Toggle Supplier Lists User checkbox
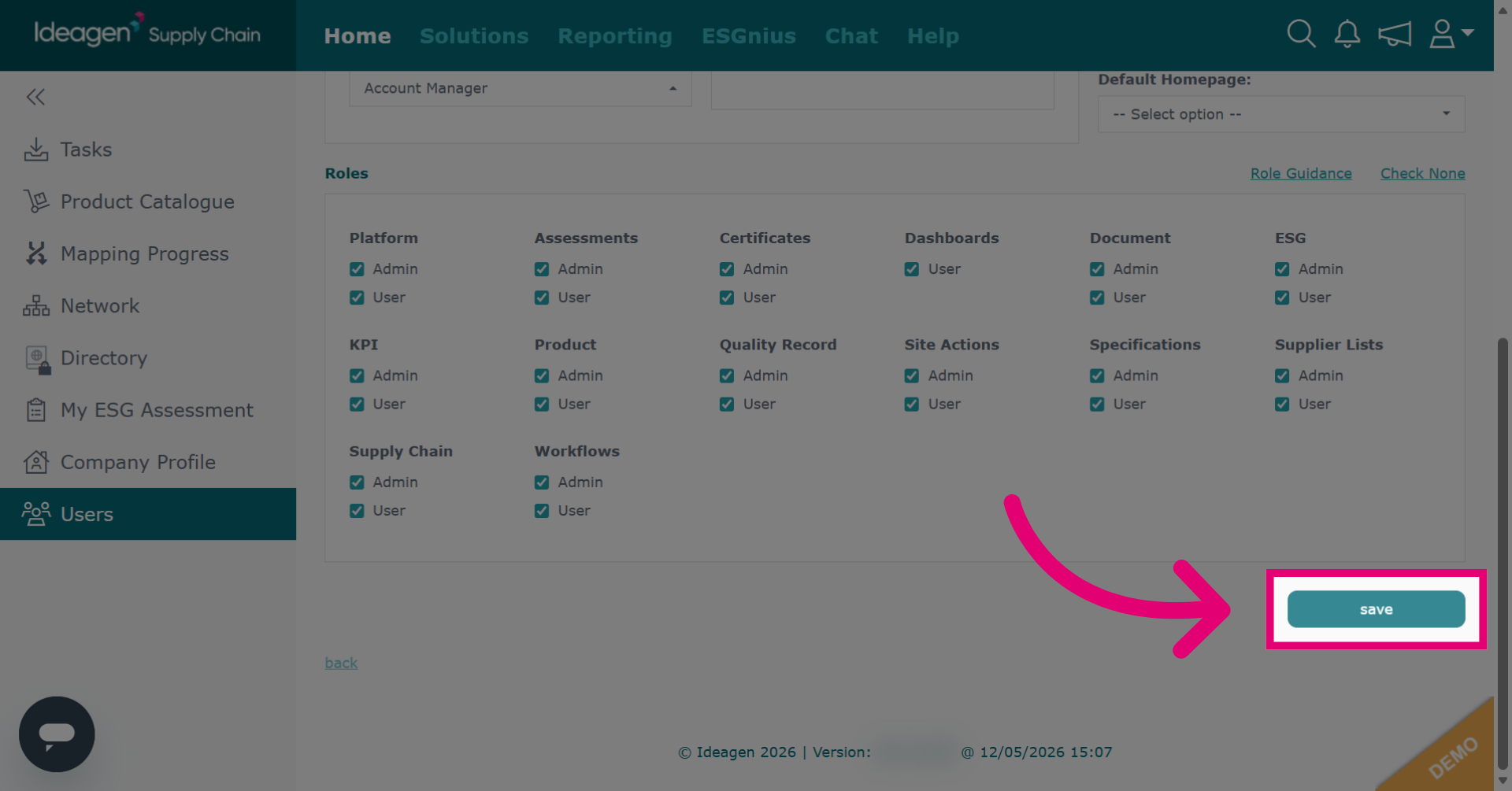 1282,405
